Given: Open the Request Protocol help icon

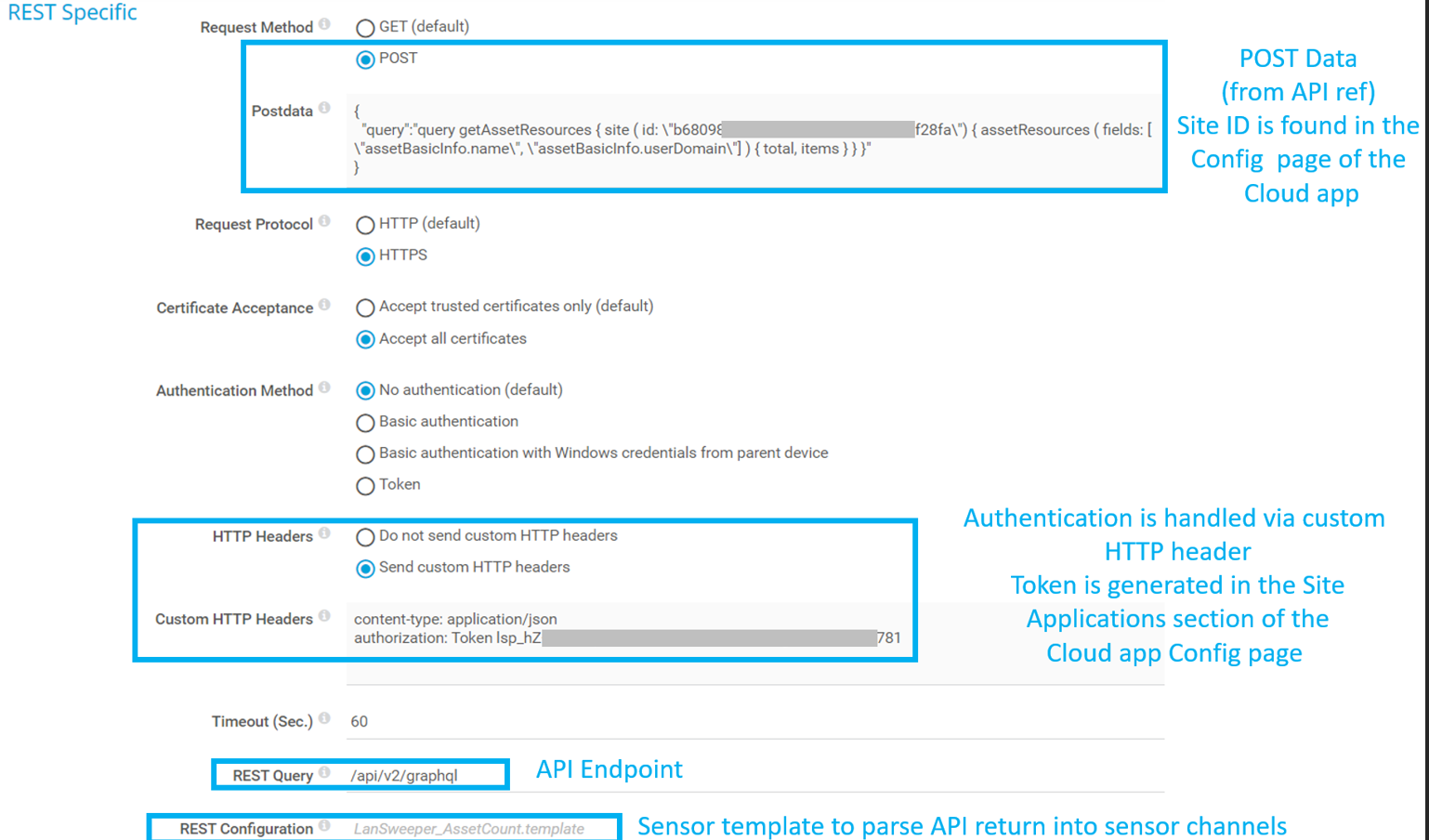Looking at the screenshot, I should (x=324, y=221).
